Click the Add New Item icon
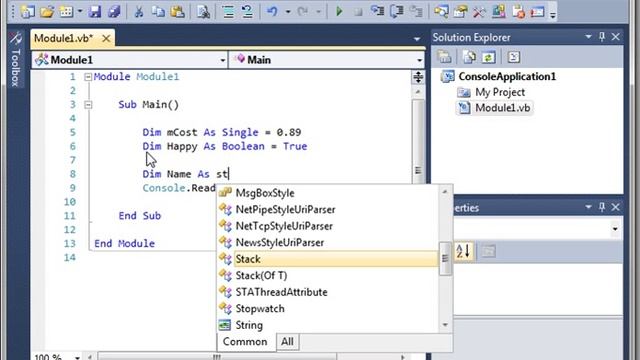Image resolution: width=640 pixels, height=360 pixels. tap(66, 11)
